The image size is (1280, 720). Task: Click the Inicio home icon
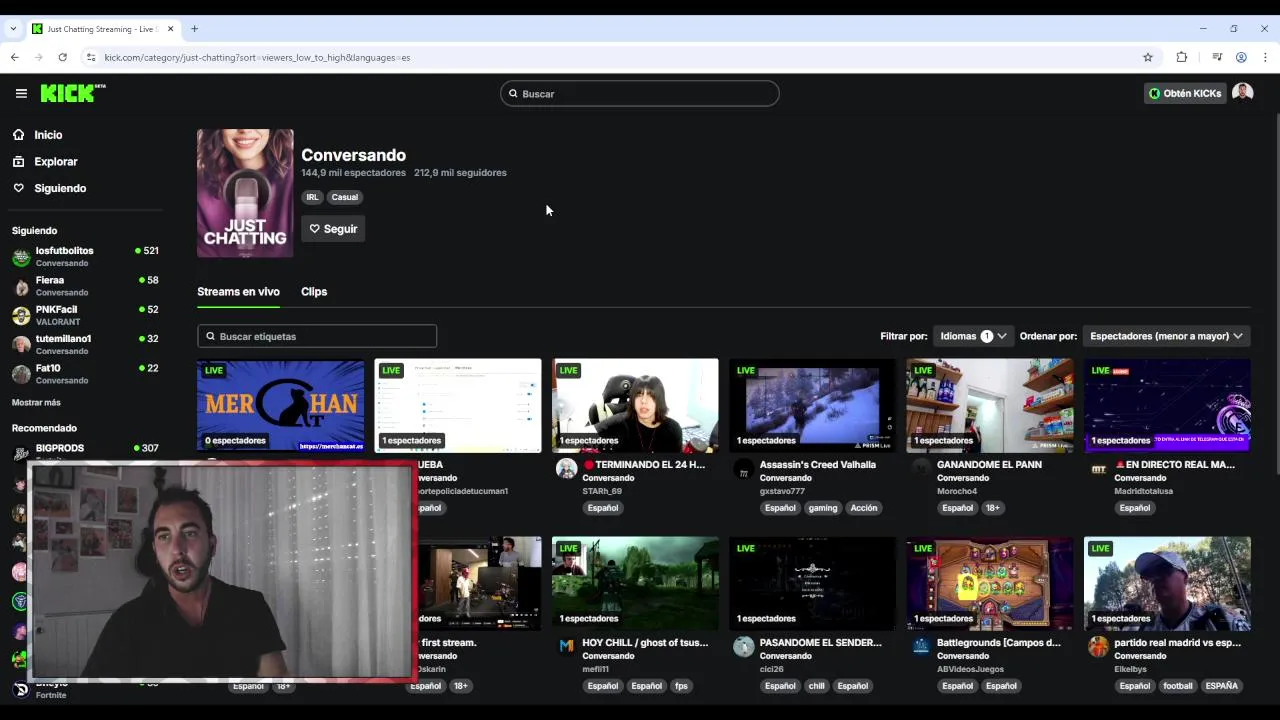pyautogui.click(x=18, y=135)
